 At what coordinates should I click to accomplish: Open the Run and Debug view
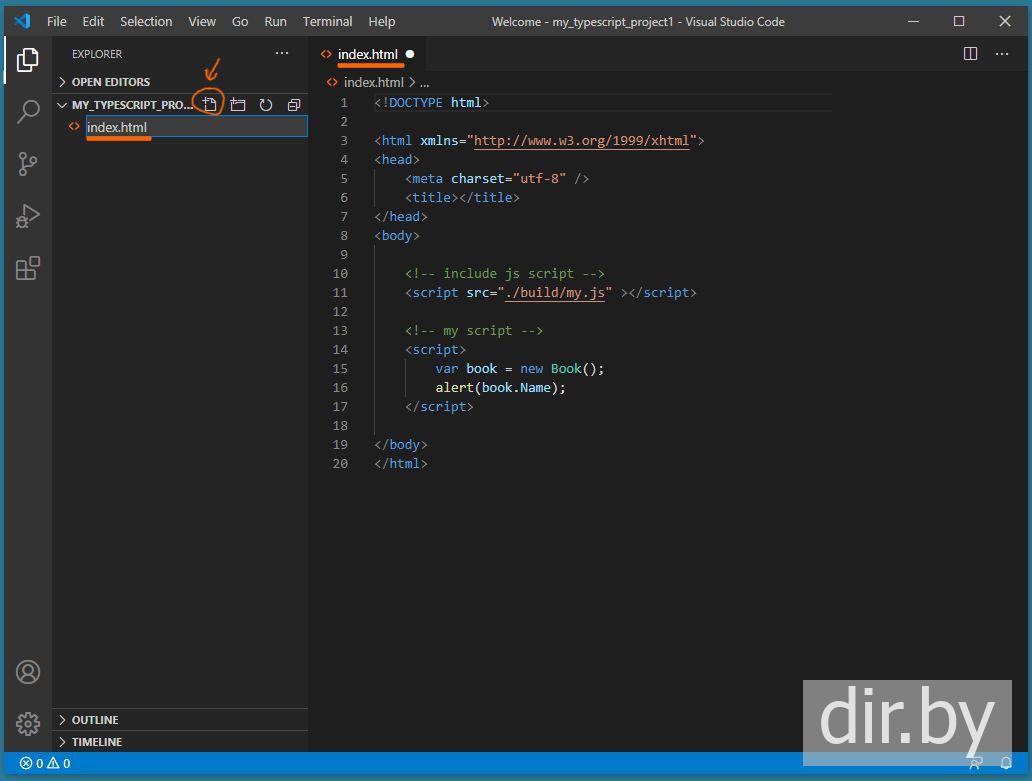pyautogui.click(x=28, y=216)
